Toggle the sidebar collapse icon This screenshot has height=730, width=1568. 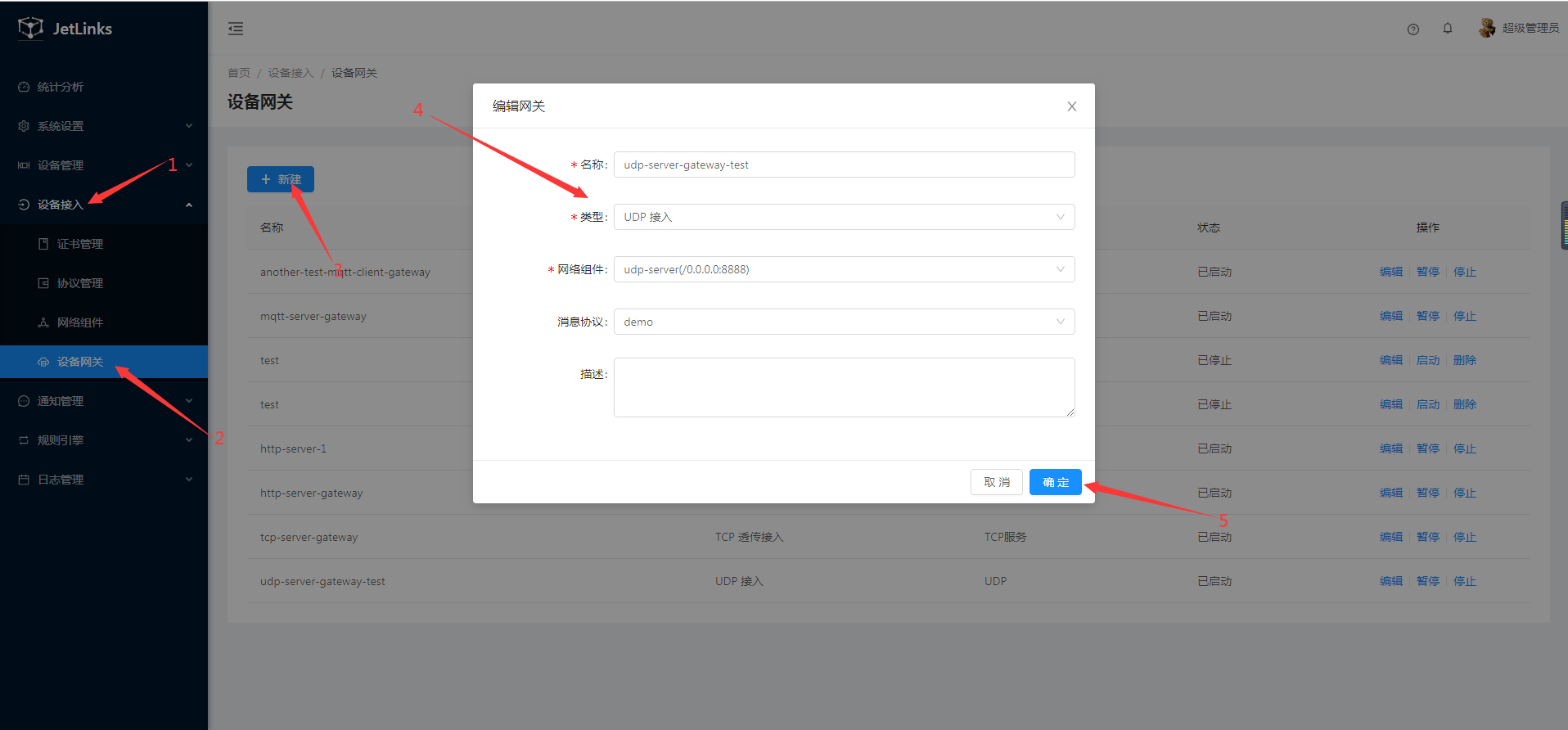click(x=236, y=29)
